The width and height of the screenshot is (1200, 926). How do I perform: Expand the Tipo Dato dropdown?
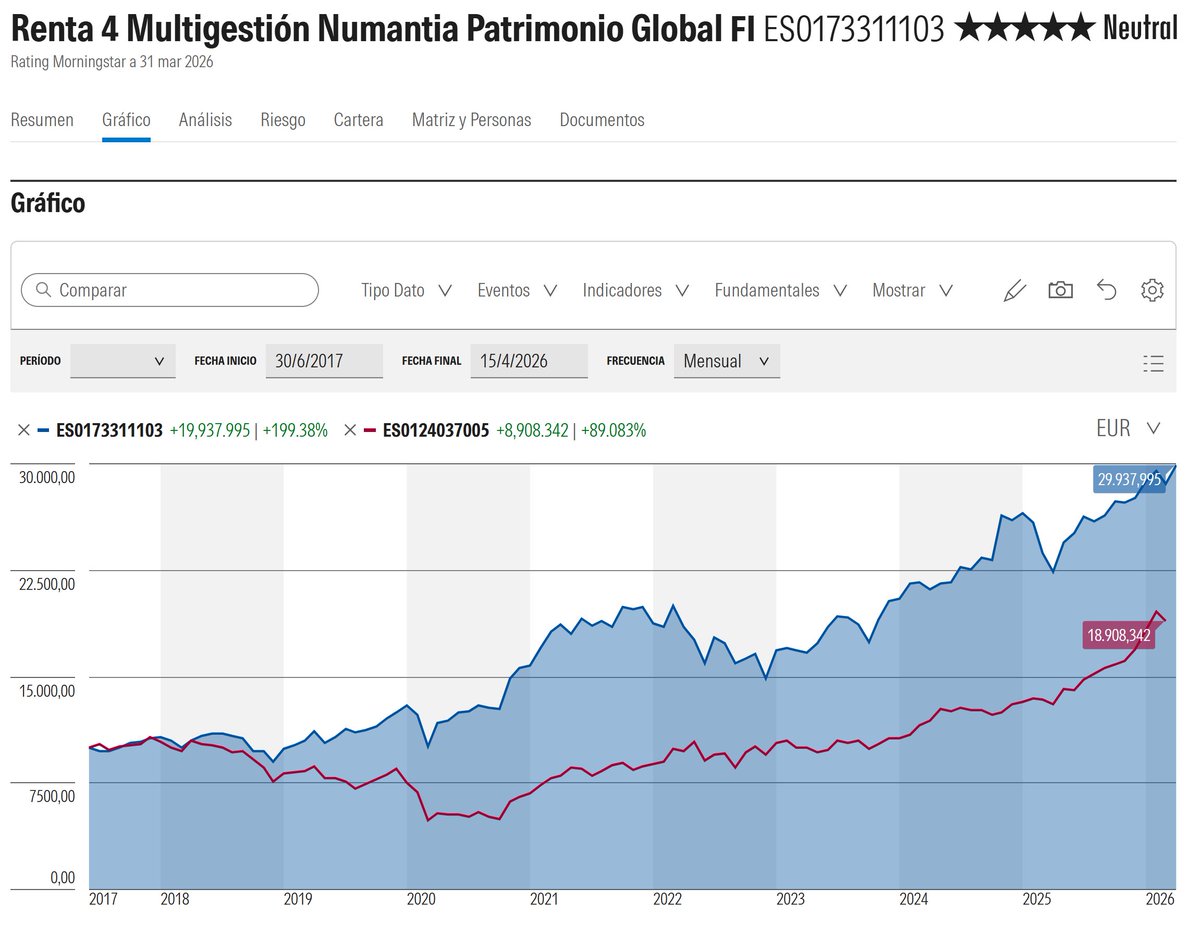[x=407, y=290]
